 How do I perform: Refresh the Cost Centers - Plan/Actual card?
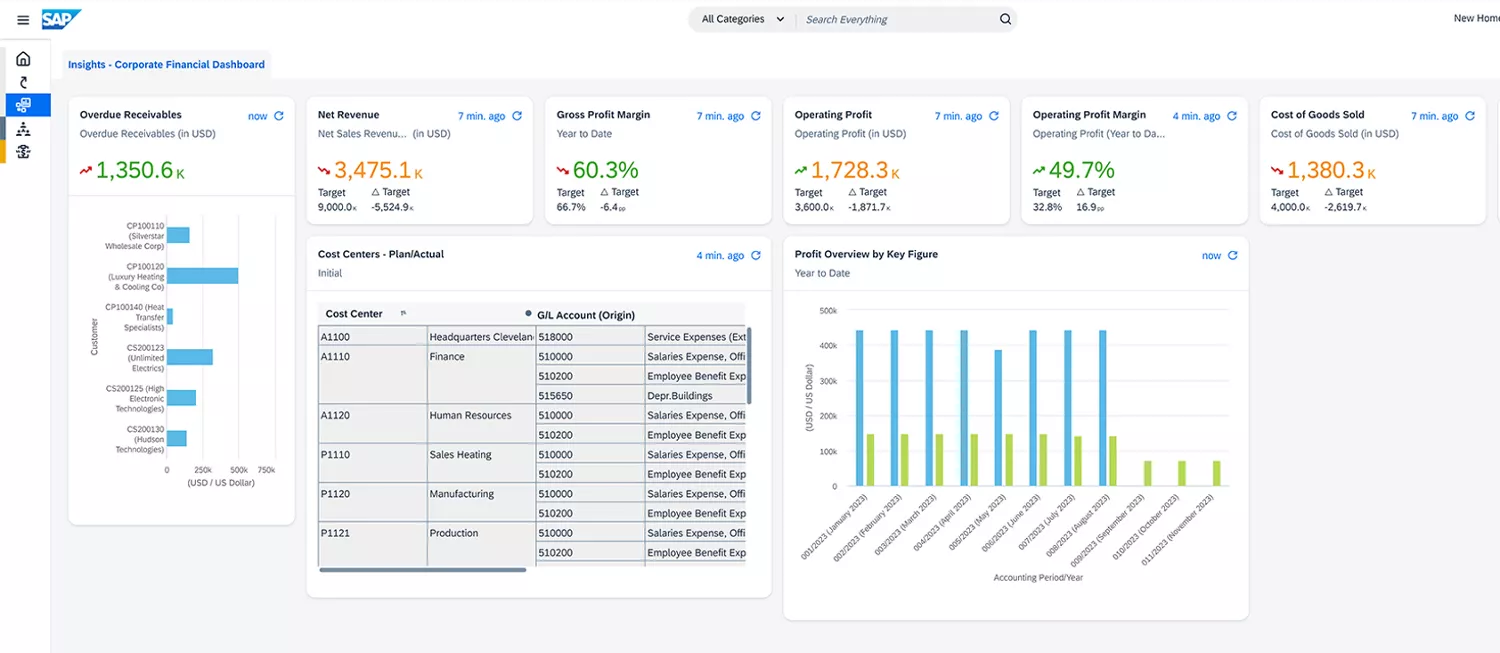756,256
